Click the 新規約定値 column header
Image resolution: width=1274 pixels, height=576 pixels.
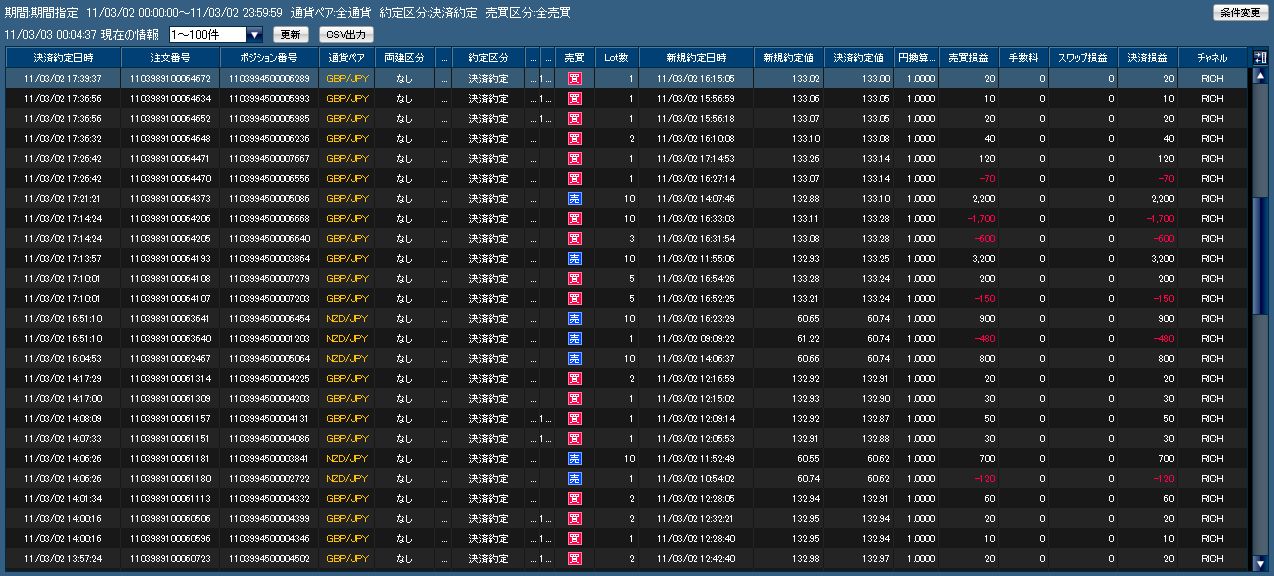pos(789,58)
